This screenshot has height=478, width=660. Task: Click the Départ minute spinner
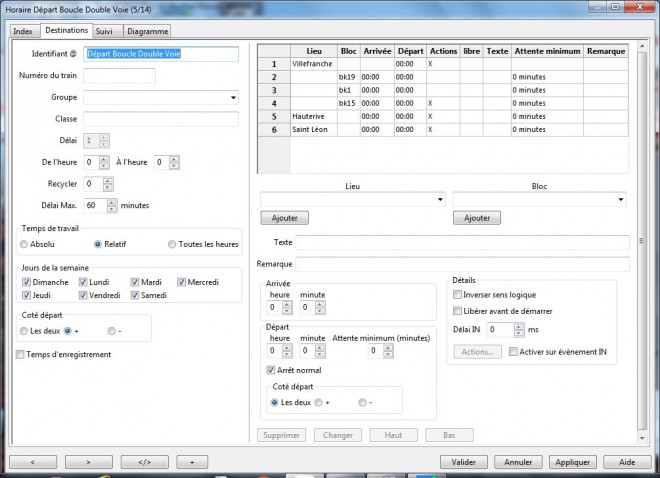[312, 351]
